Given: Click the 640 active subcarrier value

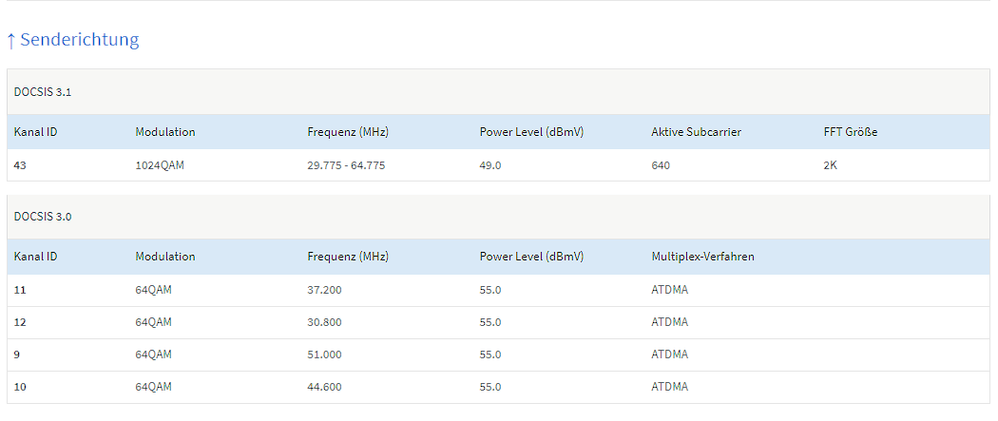Looking at the screenshot, I should [x=661, y=165].
